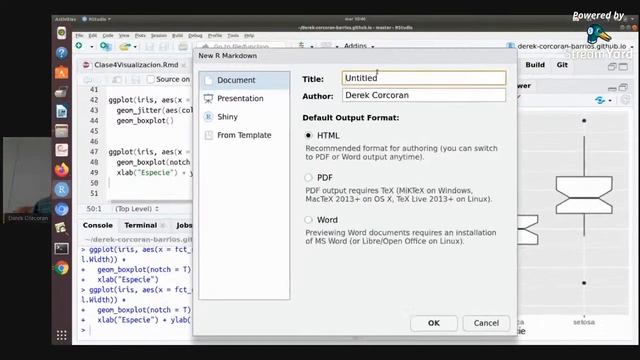Click line 49 xlab("Especie") in editor
The image size is (640, 360).
(x=150, y=173)
